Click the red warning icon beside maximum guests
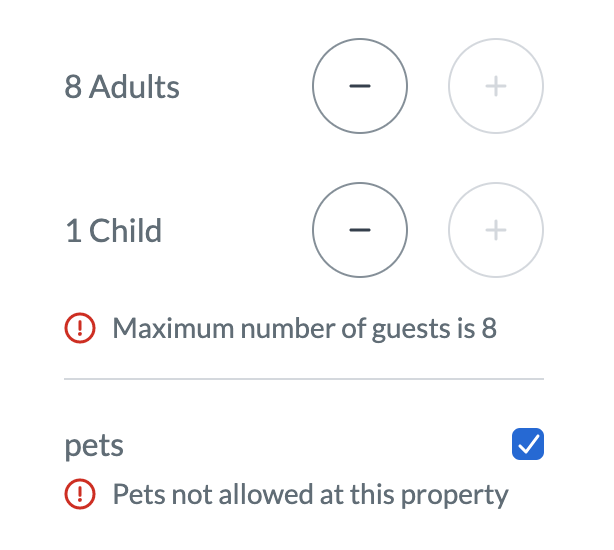614x550 pixels. coord(80,328)
